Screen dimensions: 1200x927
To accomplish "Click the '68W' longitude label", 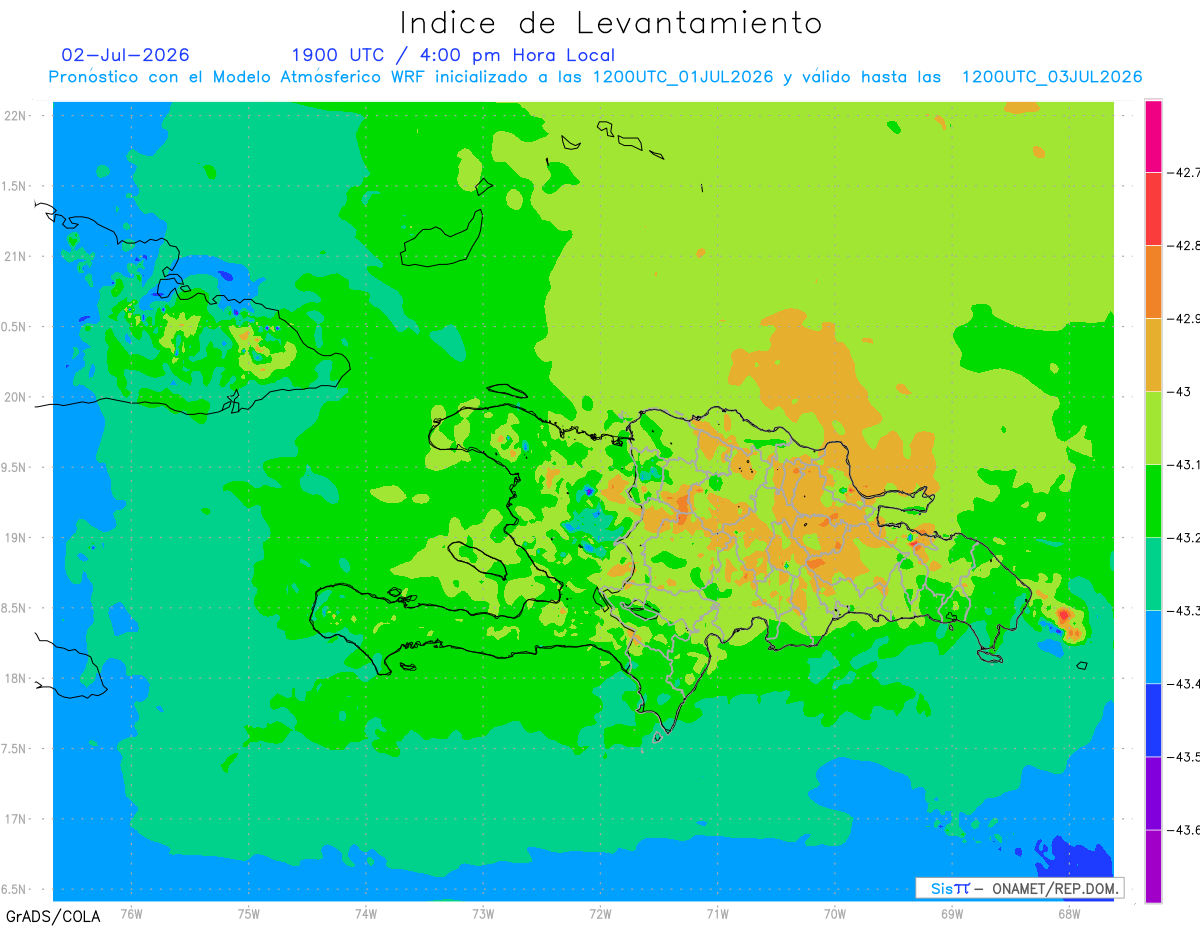I will 1069,913.
